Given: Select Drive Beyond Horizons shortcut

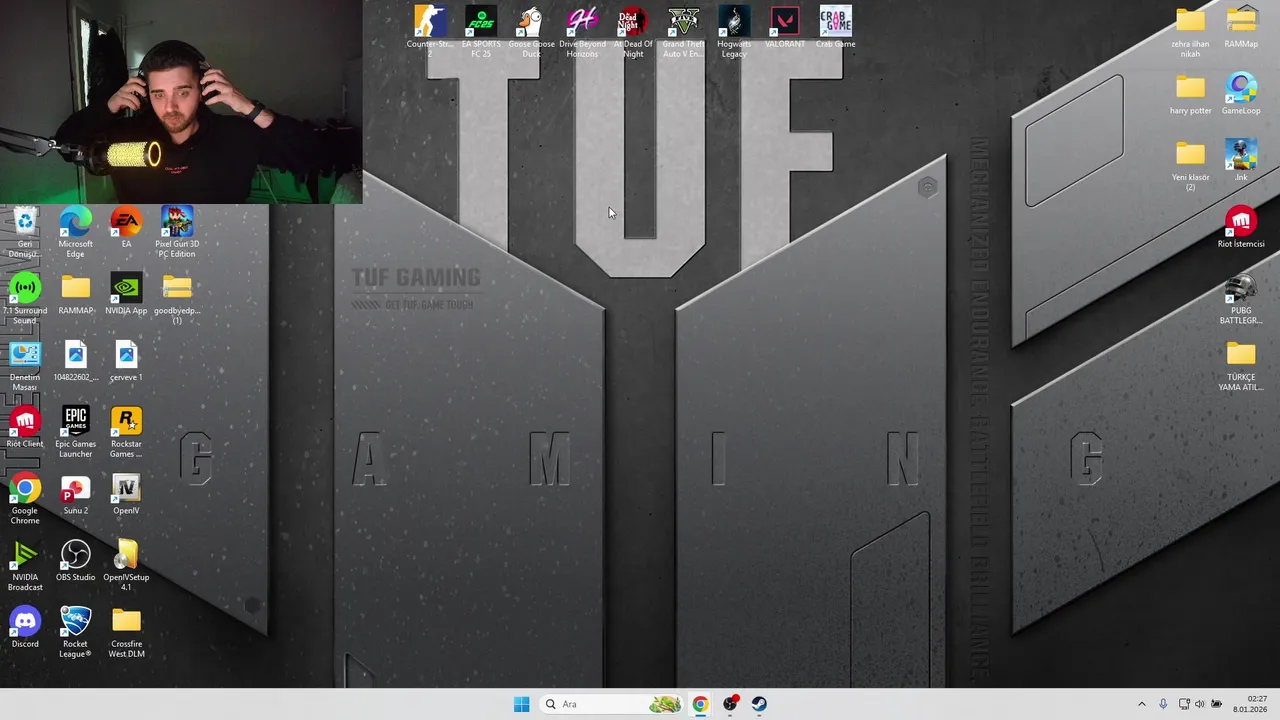Looking at the screenshot, I should tap(582, 21).
